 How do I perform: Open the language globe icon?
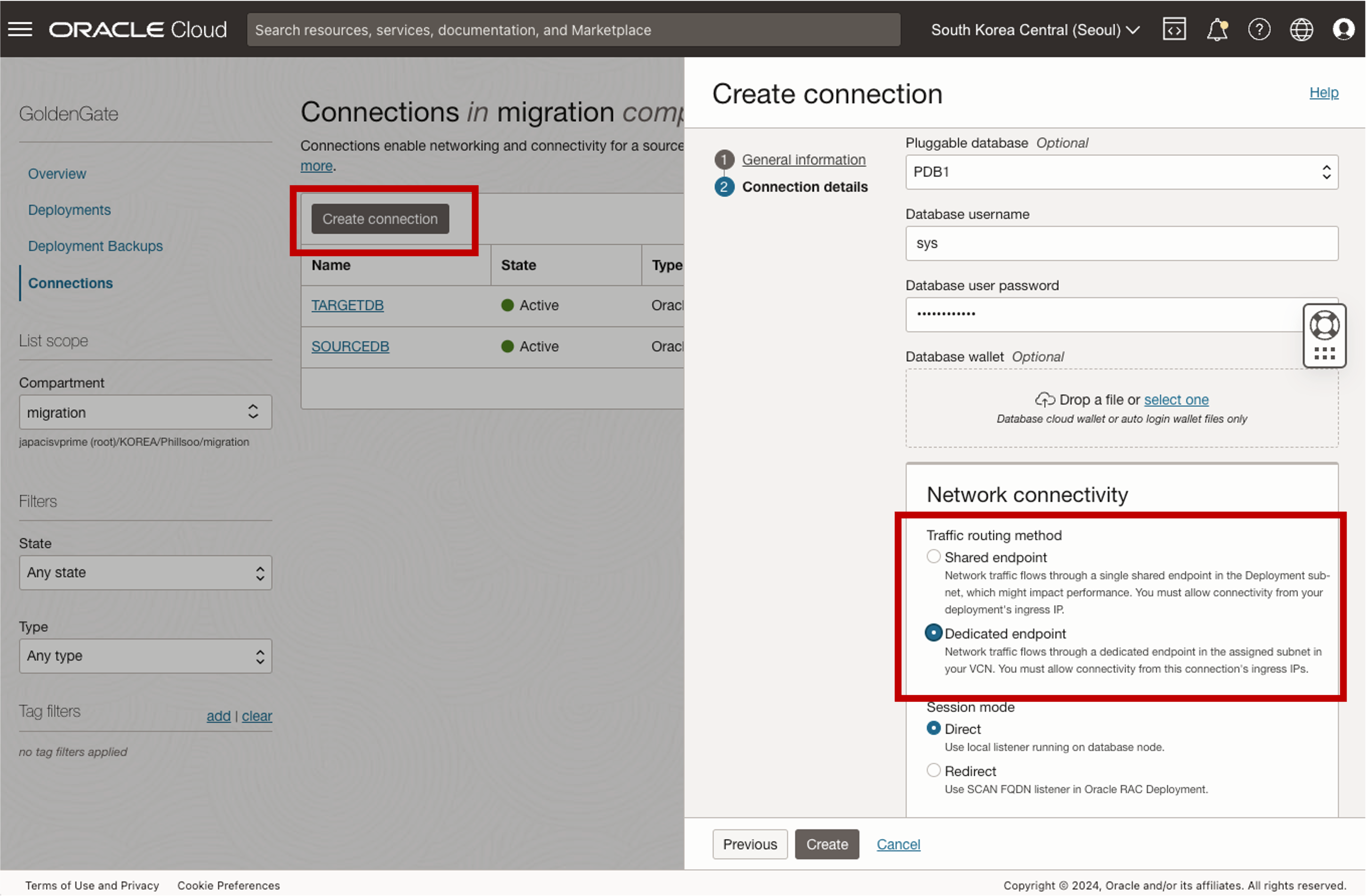pos(1301,29)
